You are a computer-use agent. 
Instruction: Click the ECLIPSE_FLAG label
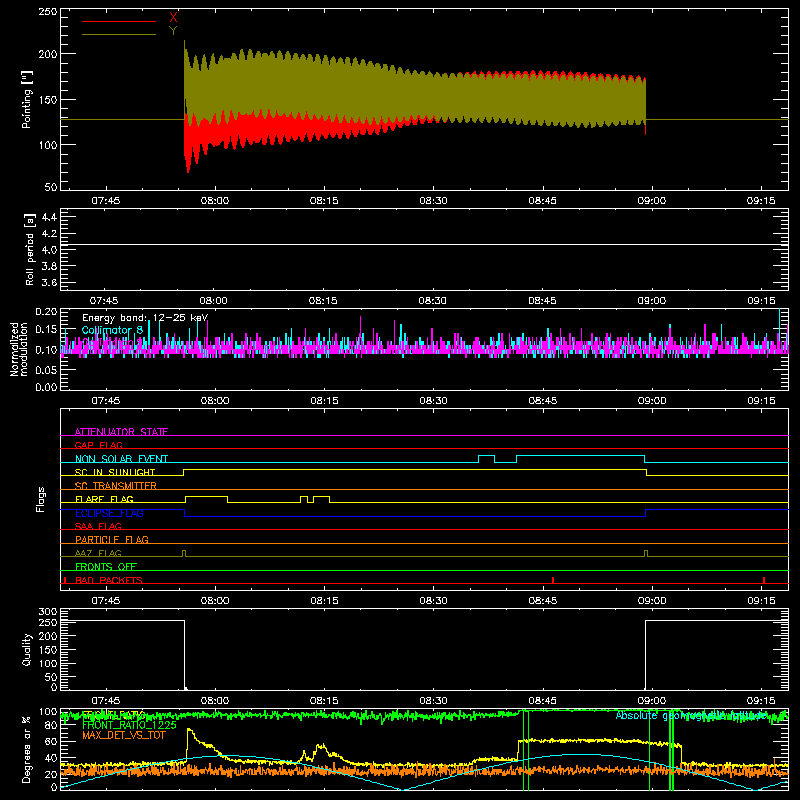click(109, 513)
